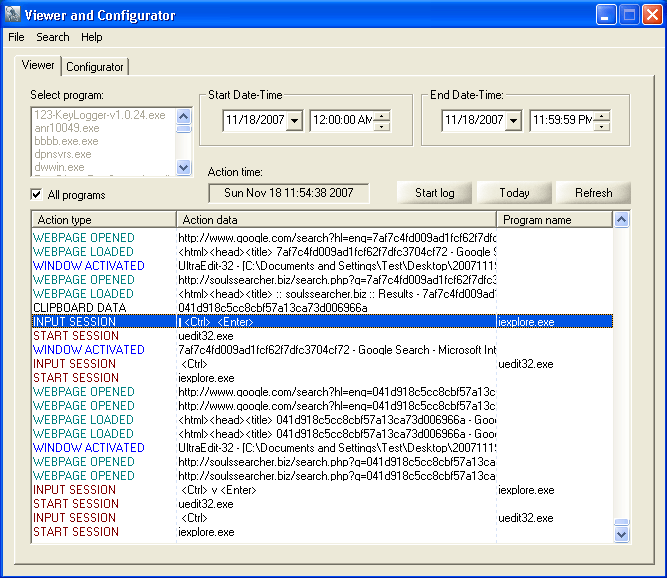This screenshot has height=578, width=667.
Task: Increase Start time with spinner up arrow
Action: (382, 116)
